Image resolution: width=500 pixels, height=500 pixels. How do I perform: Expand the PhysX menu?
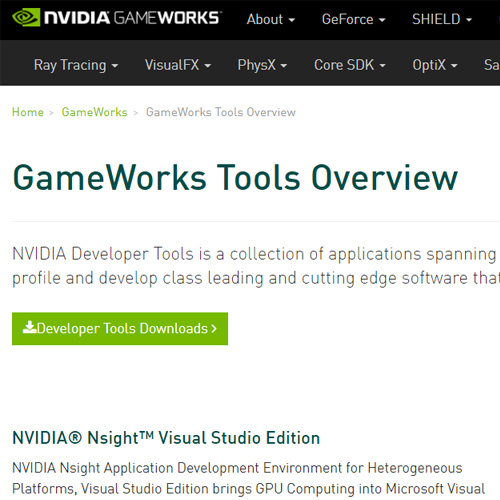pyautogui.click(x=262, y=65)
